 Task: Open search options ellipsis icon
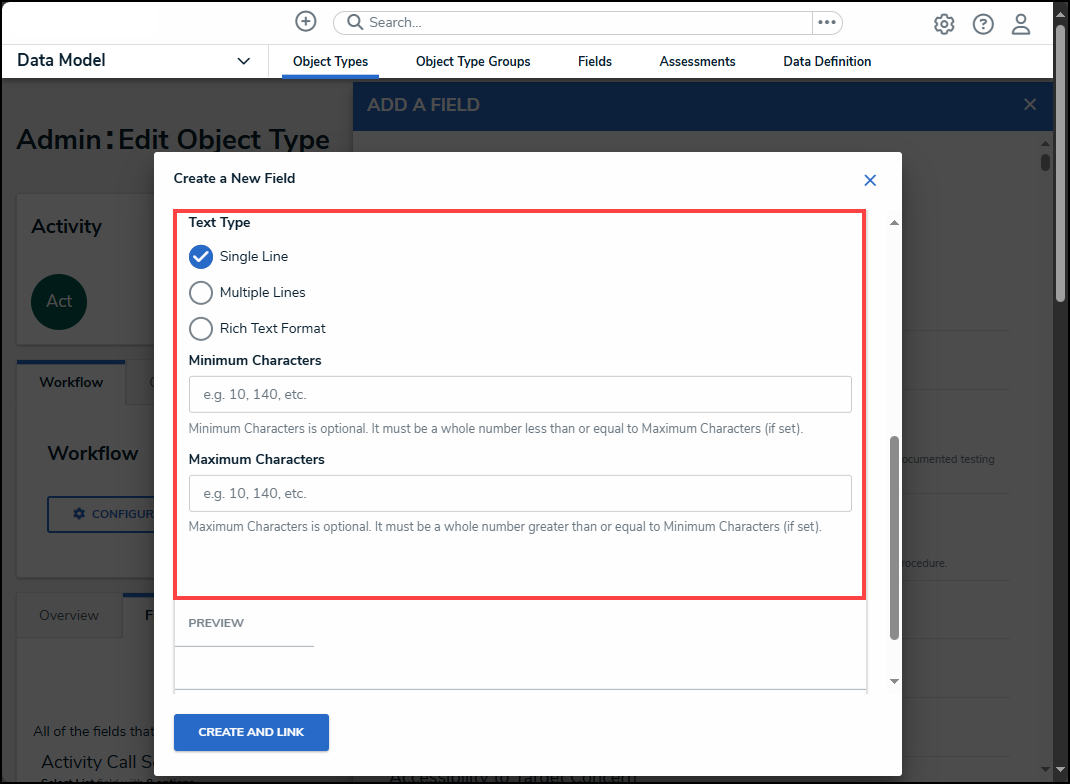(826, 22)
